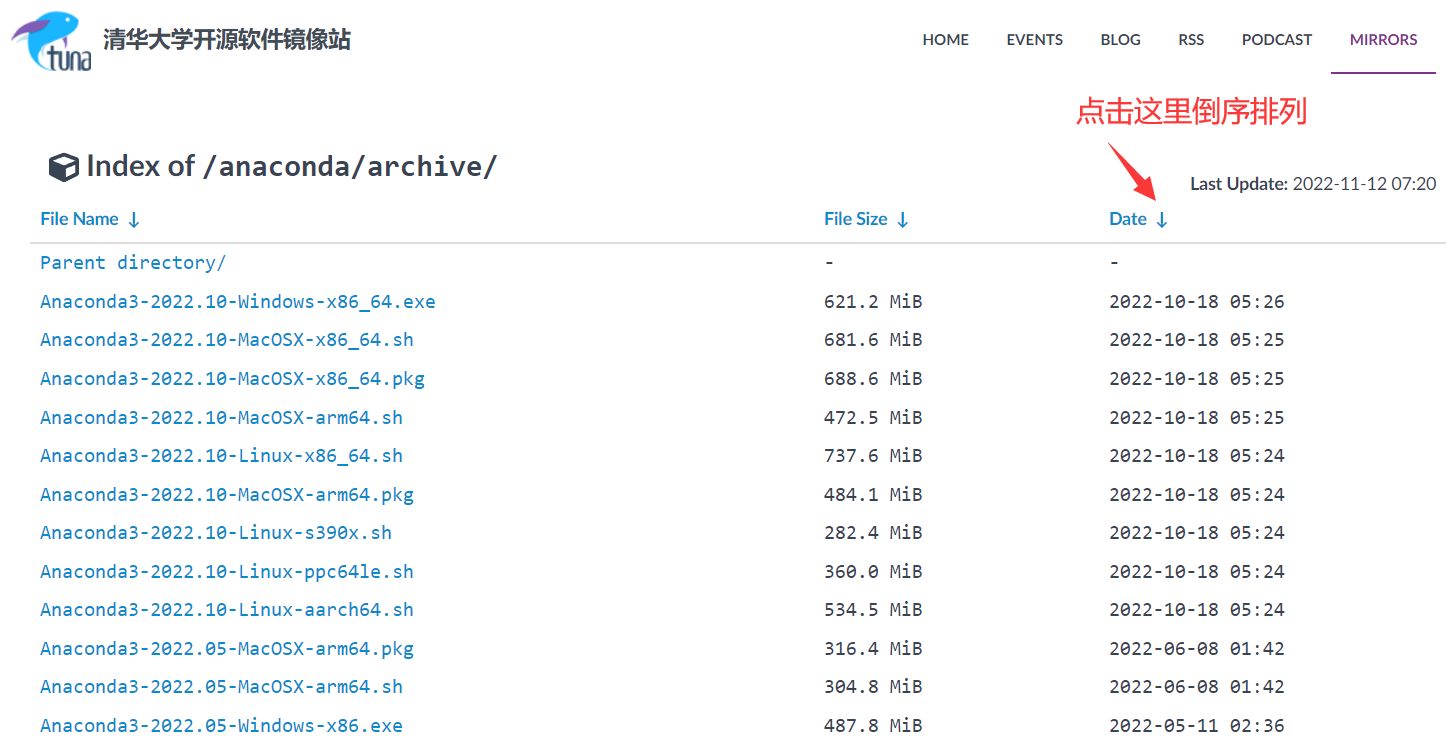The height and width of the screenshot is (753, 1446).
Task: Download Anaconda3-2022.10-MacOSX-x86_64.sh
Action: [x=227, y=340]
